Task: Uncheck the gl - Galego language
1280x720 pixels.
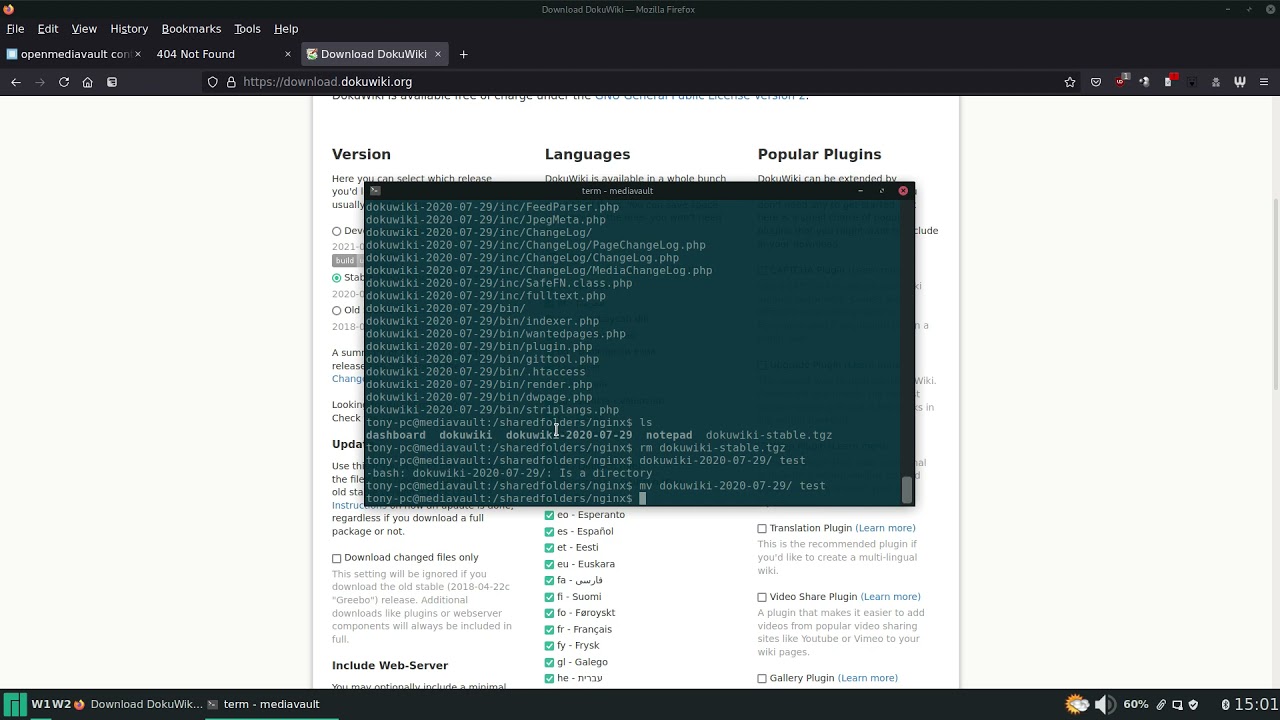Action: [549, 662]
